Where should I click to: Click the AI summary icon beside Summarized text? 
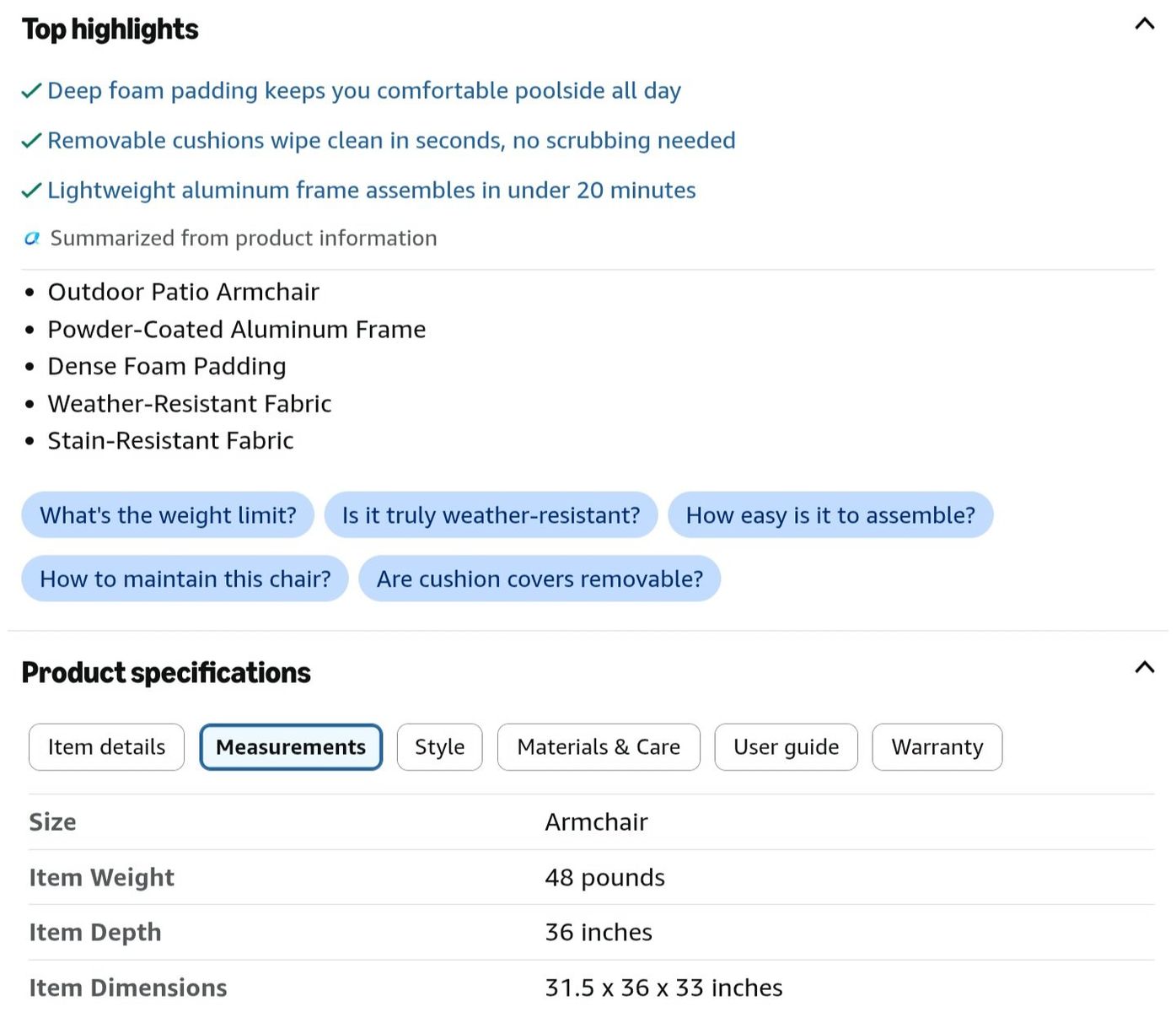(32, 239)
